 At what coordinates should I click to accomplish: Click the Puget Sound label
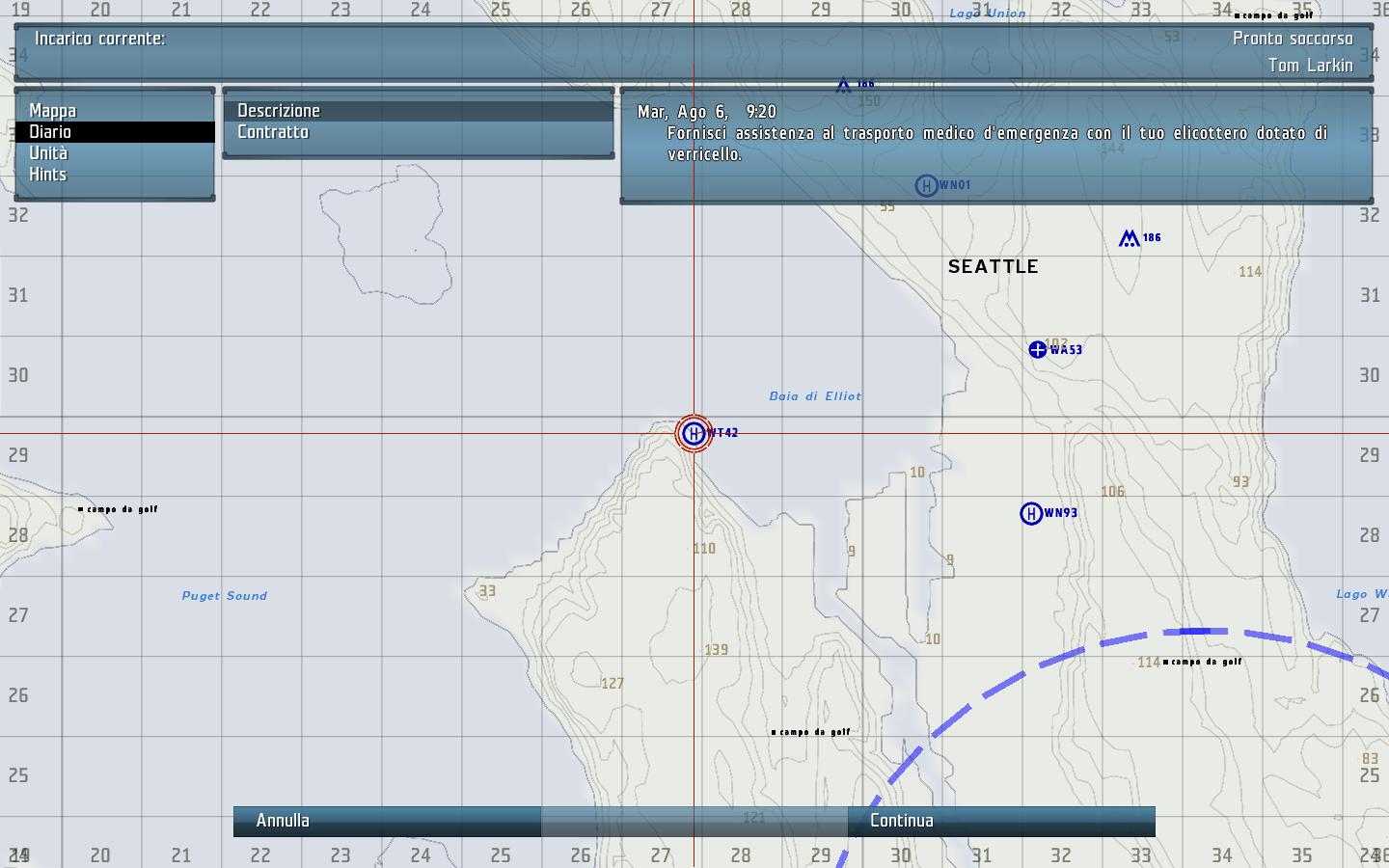point(225,596)
